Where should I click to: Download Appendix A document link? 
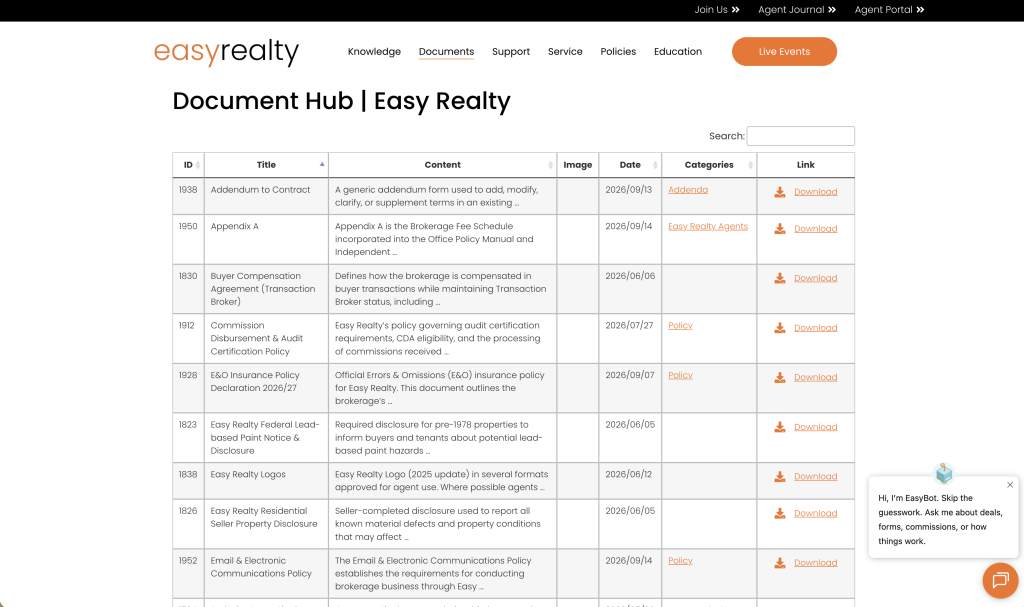click(816, 229)
